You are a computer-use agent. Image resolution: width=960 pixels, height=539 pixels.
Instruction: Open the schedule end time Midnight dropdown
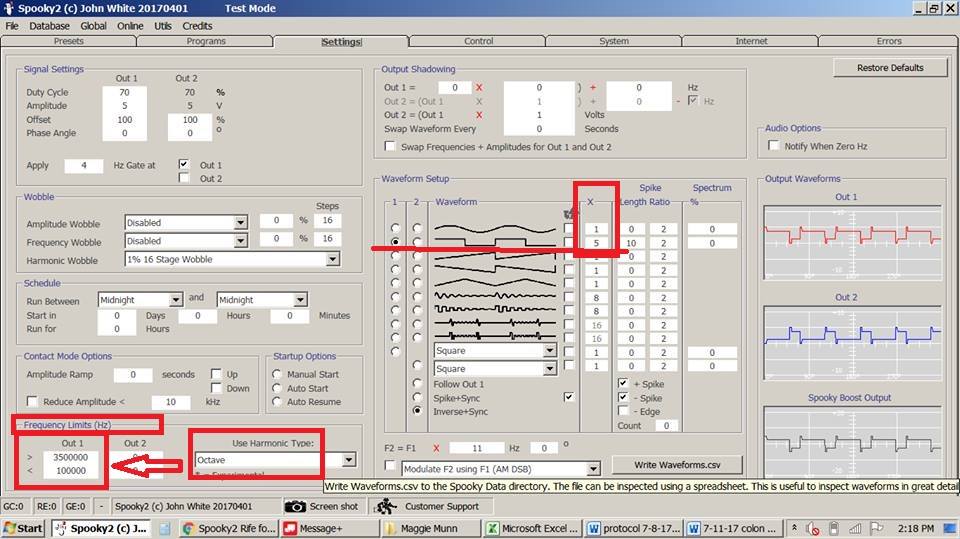coord(301,300)
